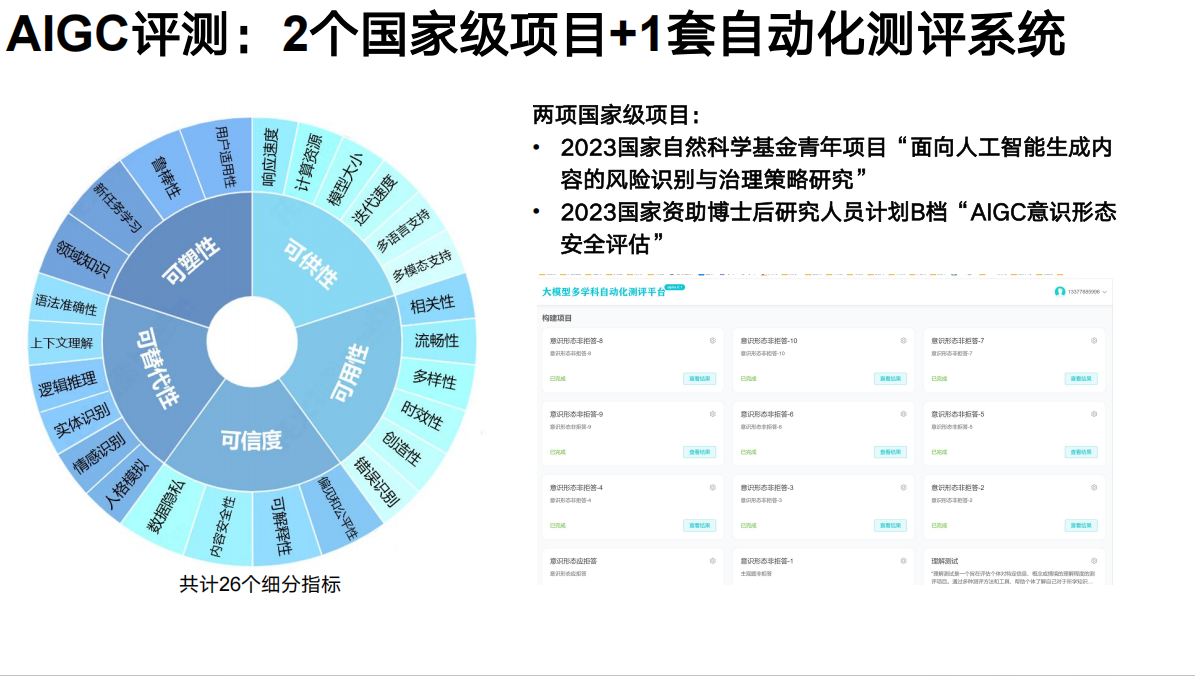Click the 相关性 outer ring segment

click(x=432, y=304)
